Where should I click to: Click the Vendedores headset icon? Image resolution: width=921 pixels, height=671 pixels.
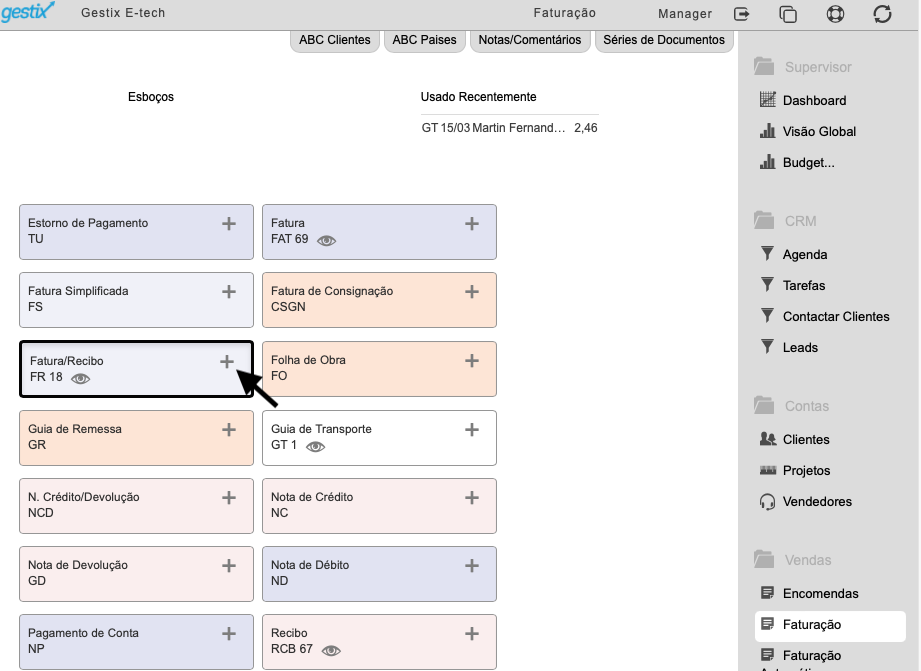click(x=767, y=502)
